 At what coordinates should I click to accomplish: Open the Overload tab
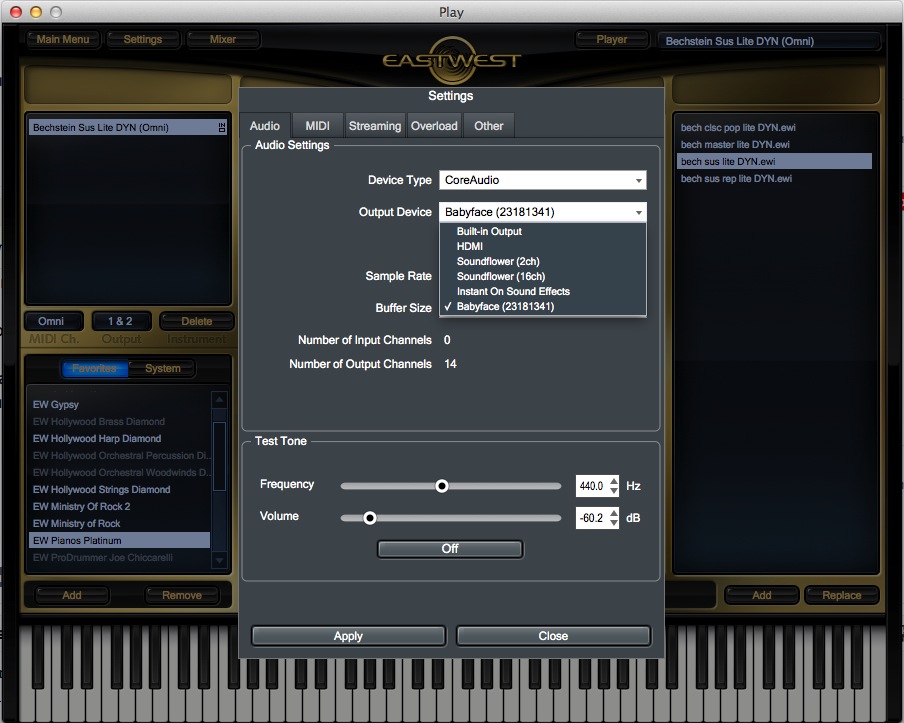[434, 126]
